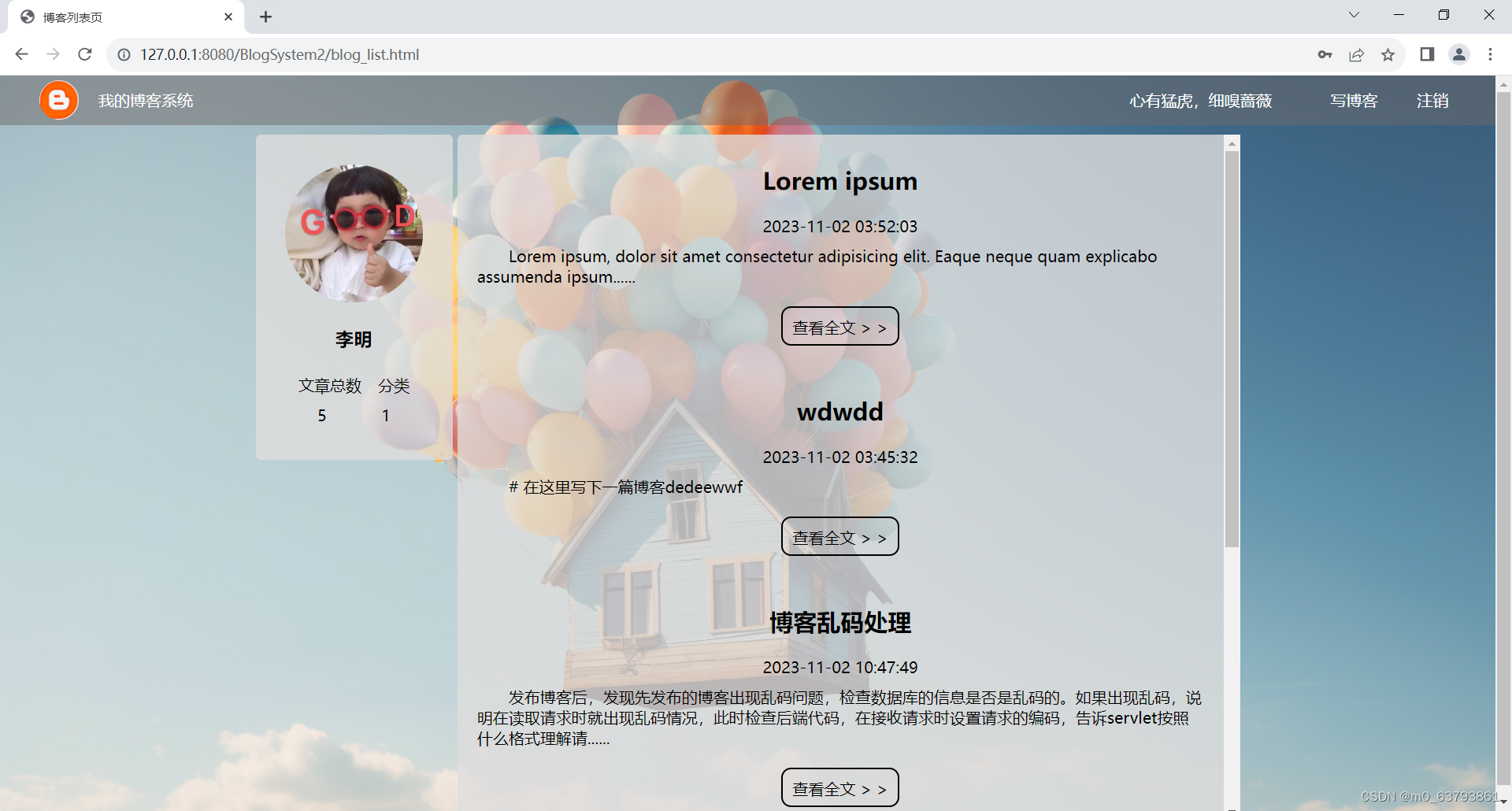Click the address bar URL
This screenshot has height=811, width=1512.
click(x=280, y=54)
